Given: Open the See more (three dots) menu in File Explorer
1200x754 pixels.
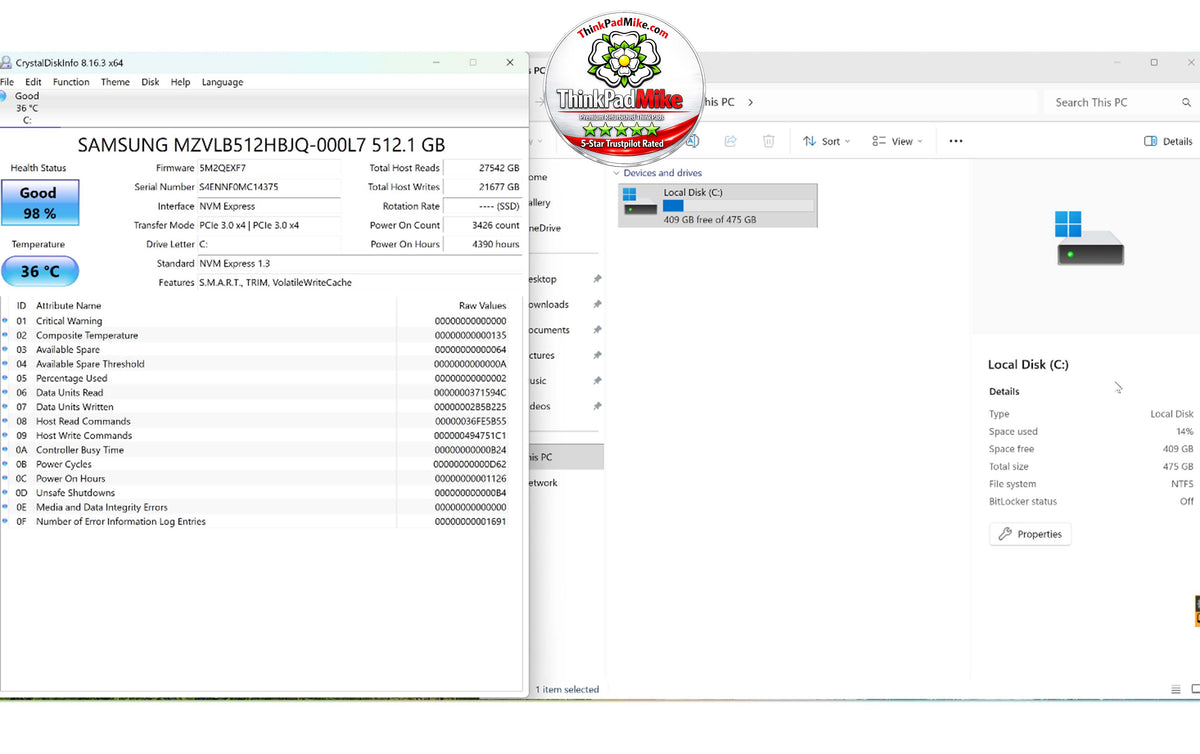Looking at the screenshot, I should click(x=956, y=141).
